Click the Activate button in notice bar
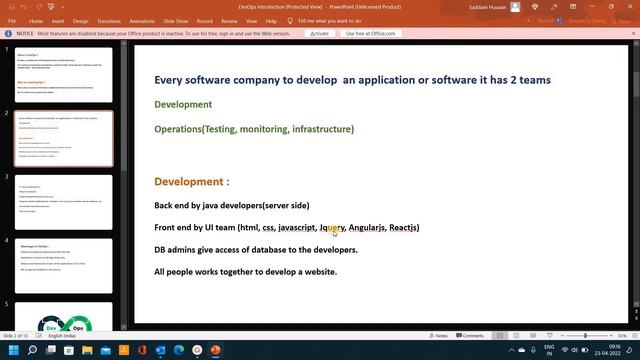The height and width of the screenshot is (360, 640). click(x=320, y=33)
